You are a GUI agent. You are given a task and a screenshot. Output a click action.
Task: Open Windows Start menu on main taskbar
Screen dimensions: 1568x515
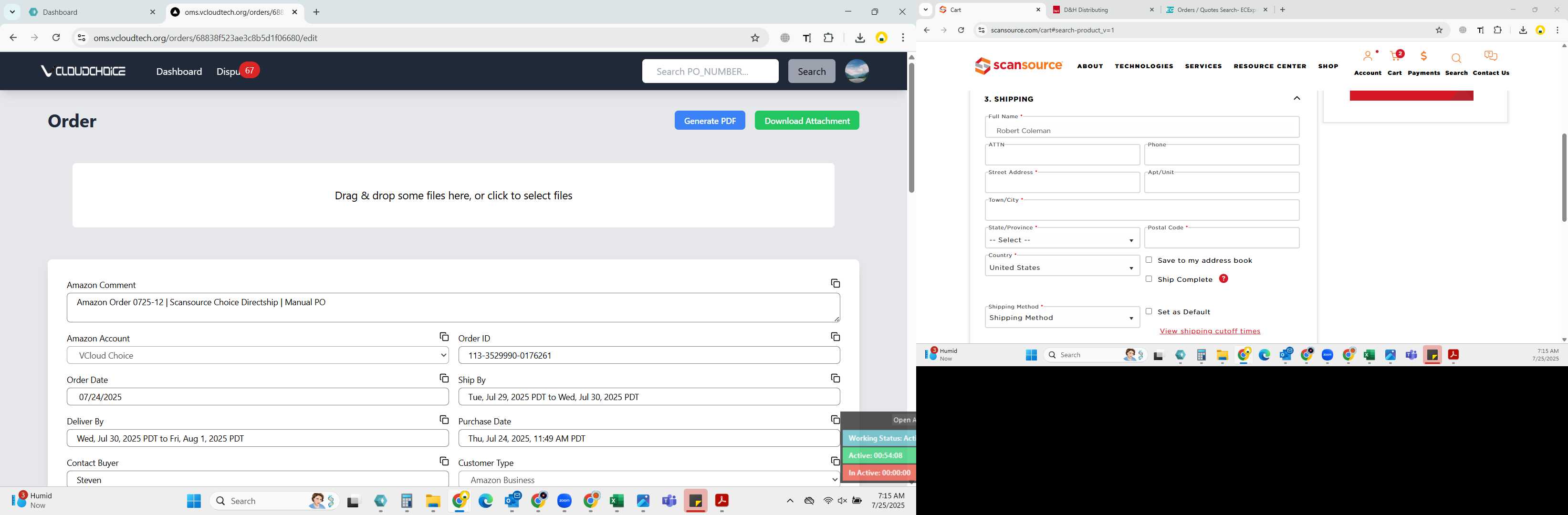point(194,501)
